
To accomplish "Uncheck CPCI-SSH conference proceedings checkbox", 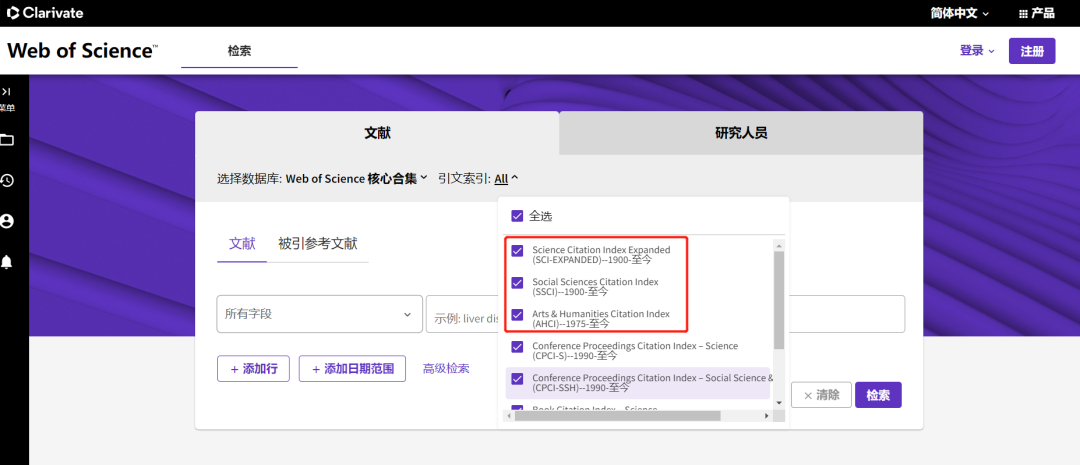I will (517, 378).
